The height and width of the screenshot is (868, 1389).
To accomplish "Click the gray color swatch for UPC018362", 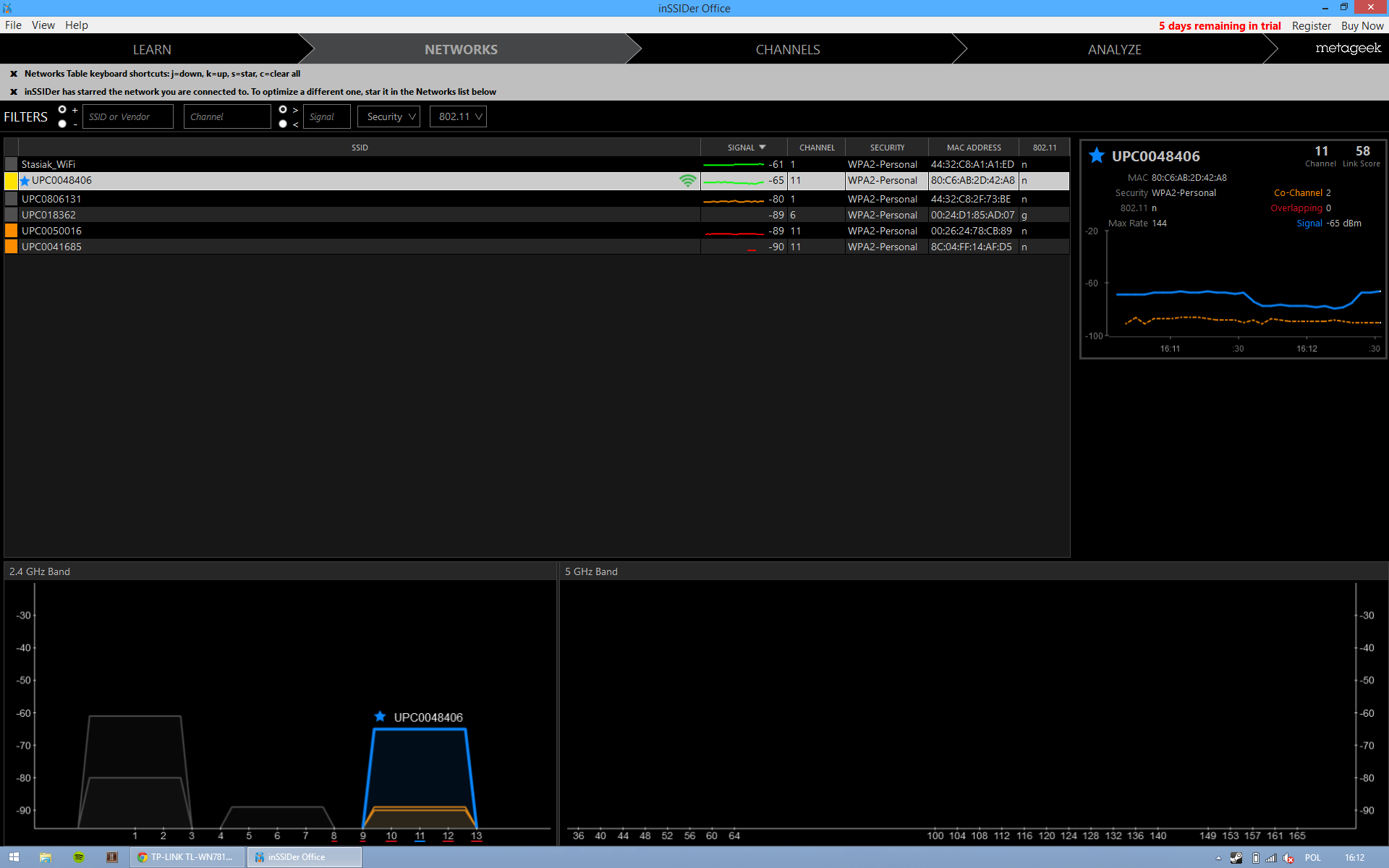I will 12,215.
